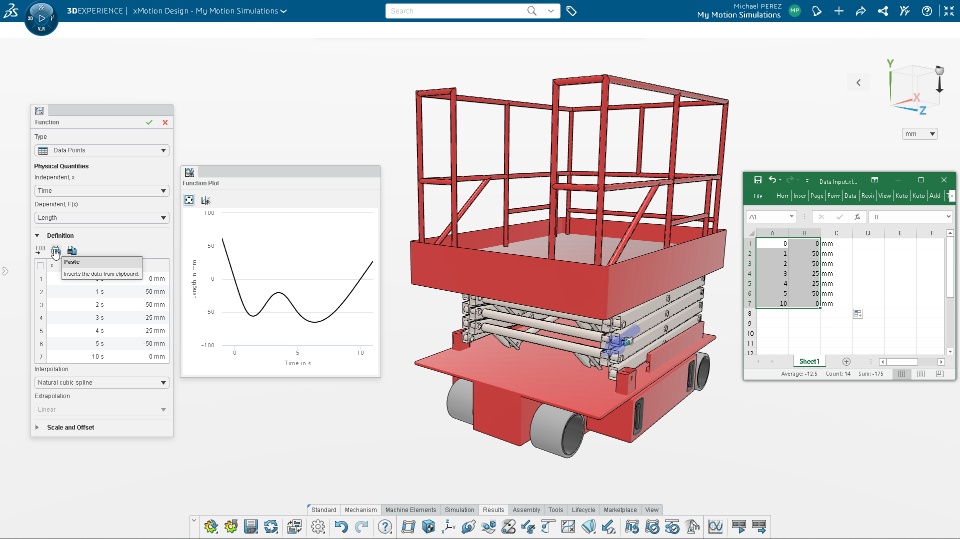This screenshot has width=960, height=539.
Task: Click the Excel save icon
Action: (757, 180)
